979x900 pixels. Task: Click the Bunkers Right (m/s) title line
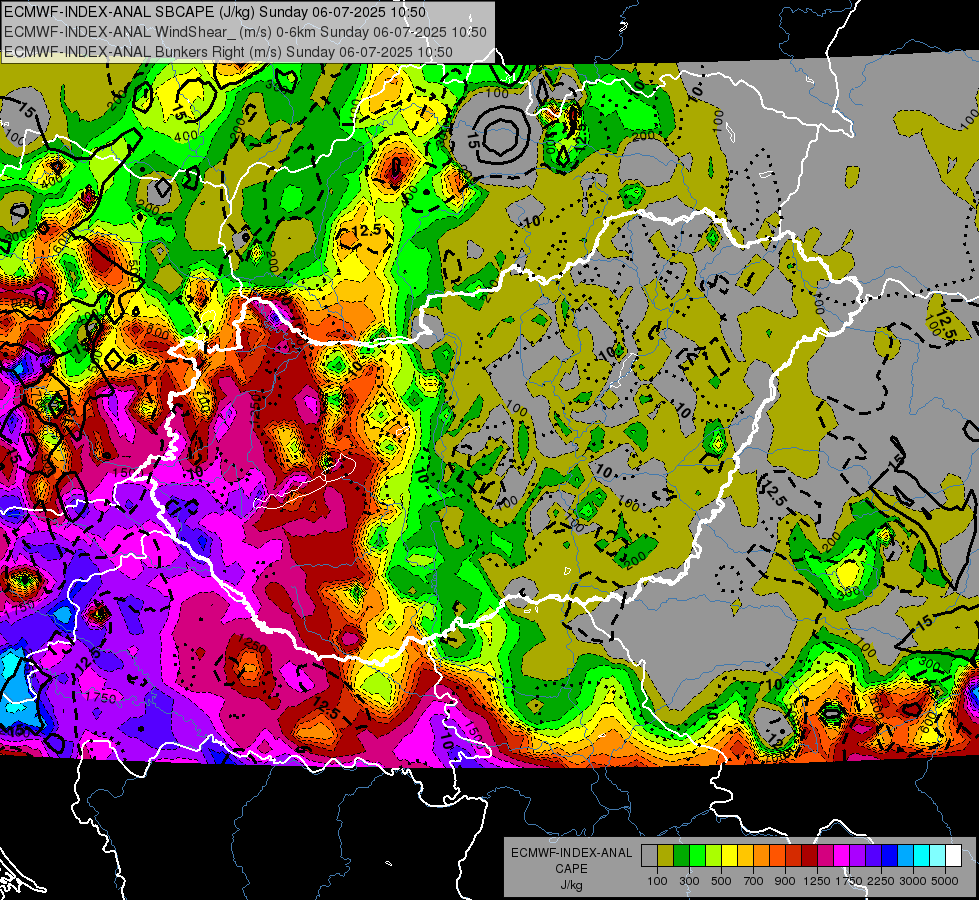point(228,52)
